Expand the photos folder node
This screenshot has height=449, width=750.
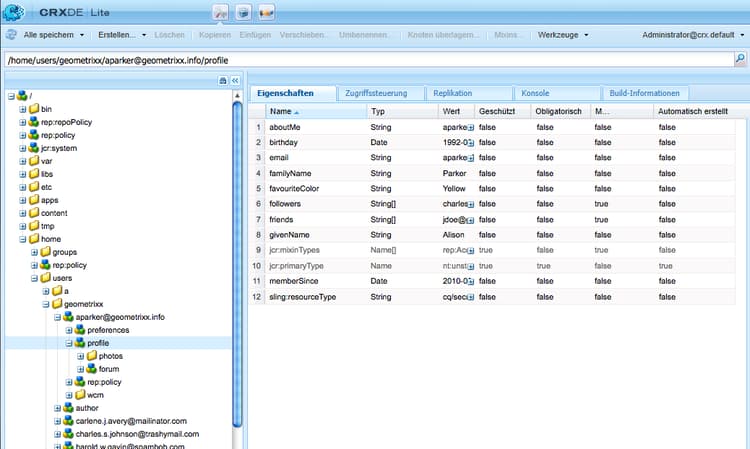81,356
